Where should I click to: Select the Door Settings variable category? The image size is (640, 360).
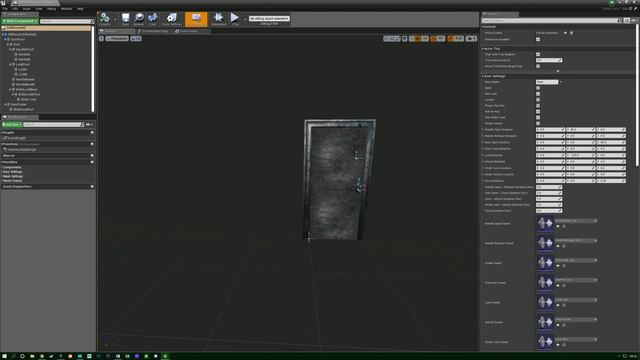tap(13, 172)
